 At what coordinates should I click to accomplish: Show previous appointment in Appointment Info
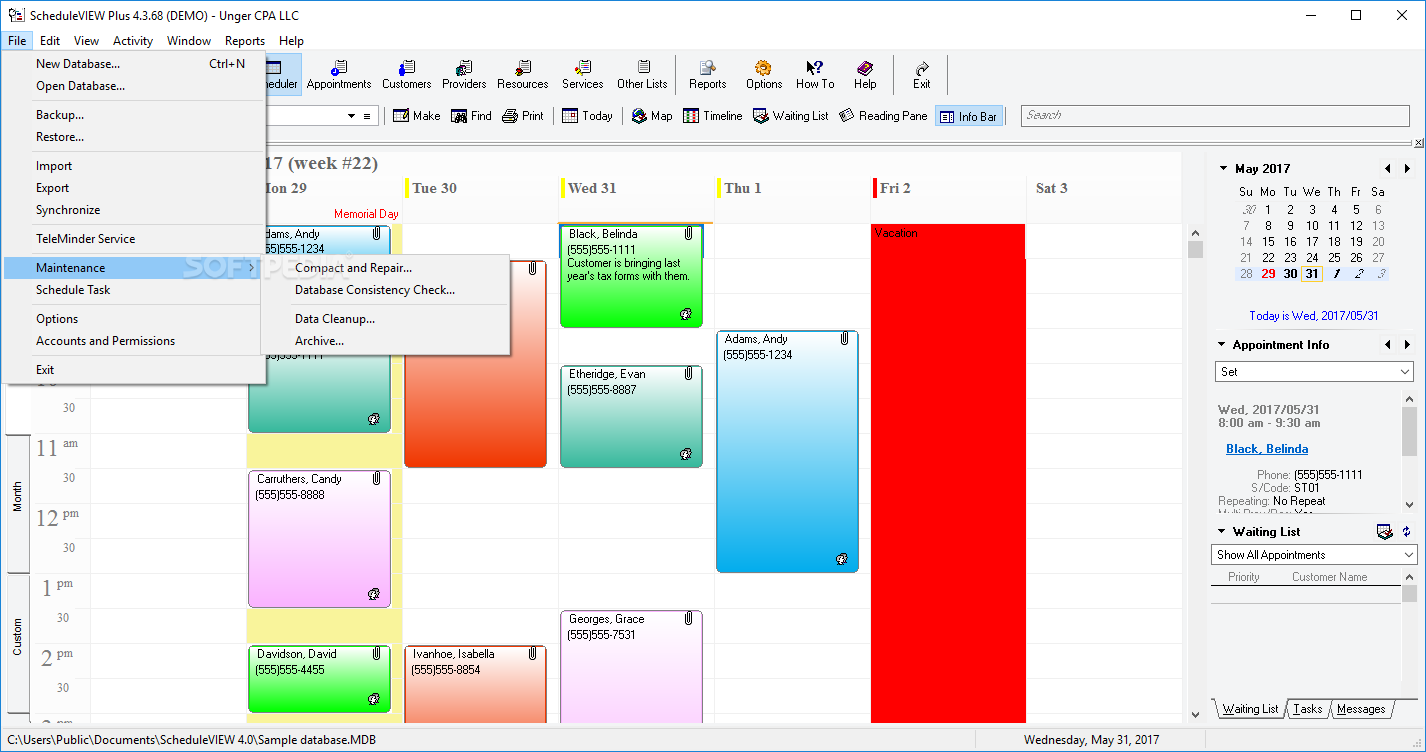pyautogui.click(x=1387, y=345)
